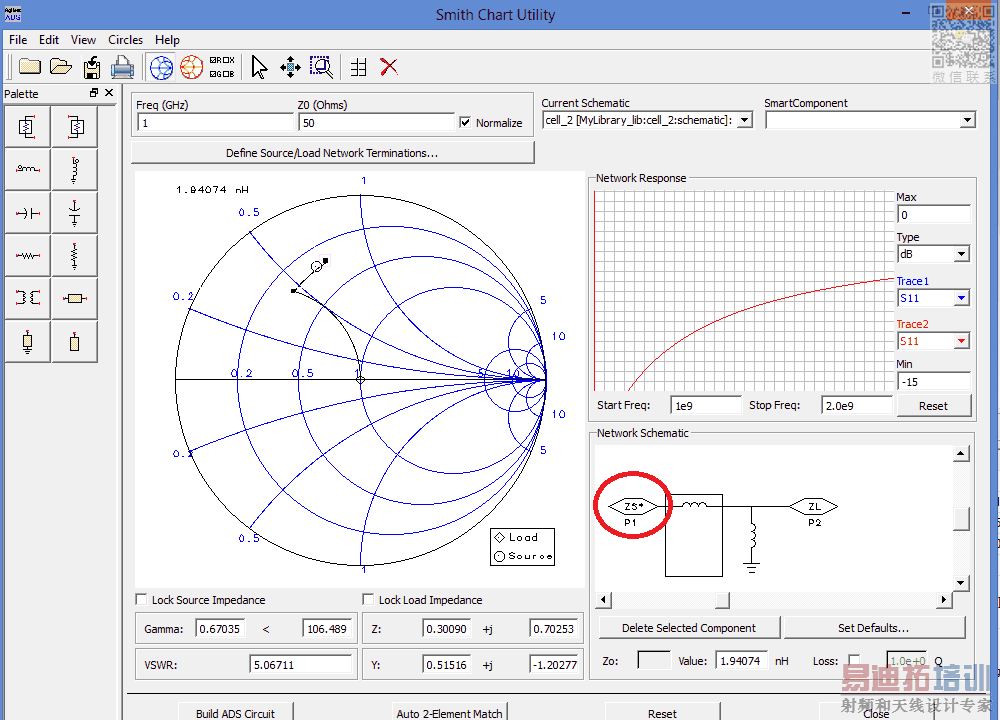The height and width of the screenshot is (720, 1000).
Task: Select the shunt capacitor palette component
Action: pos(74,213)
